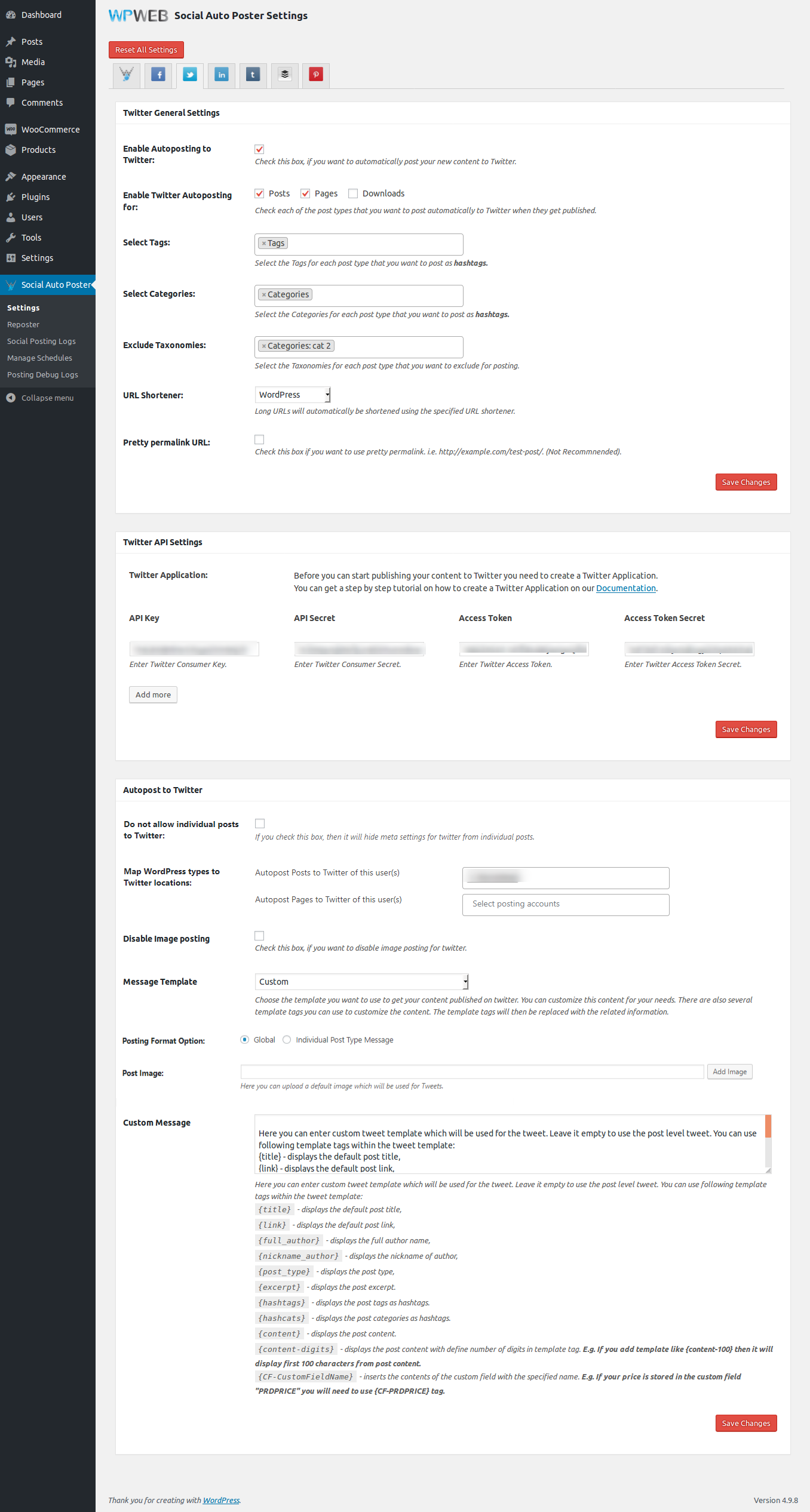This screenshot has width=810, height=1512.
Task: Toggle the Pretty permalink URL checkbox
Action: point(259,440)
